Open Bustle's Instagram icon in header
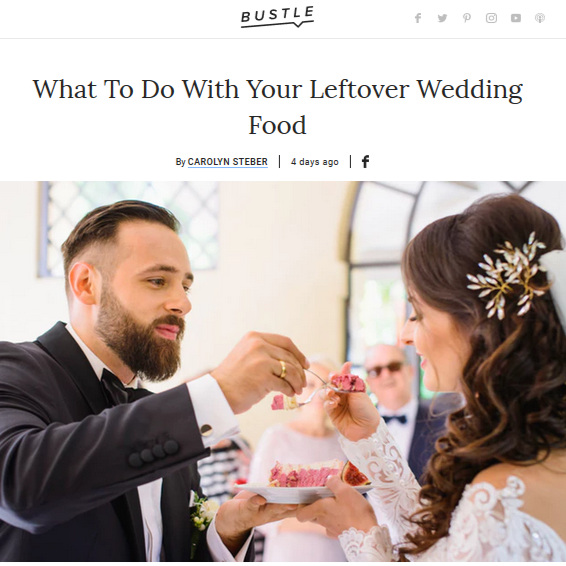The image size is (566, 566). click(x=491, y=18)
